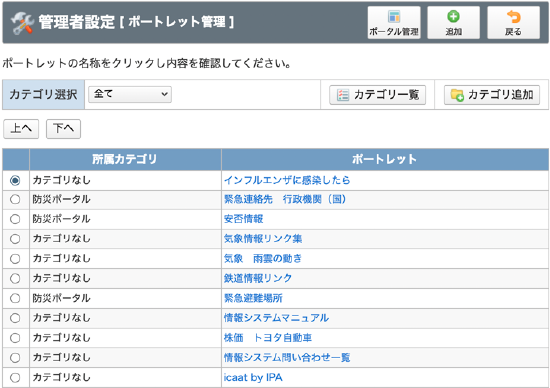
Task: Select the radio button for 鉄道情報リンク
Action: (15, 279)
